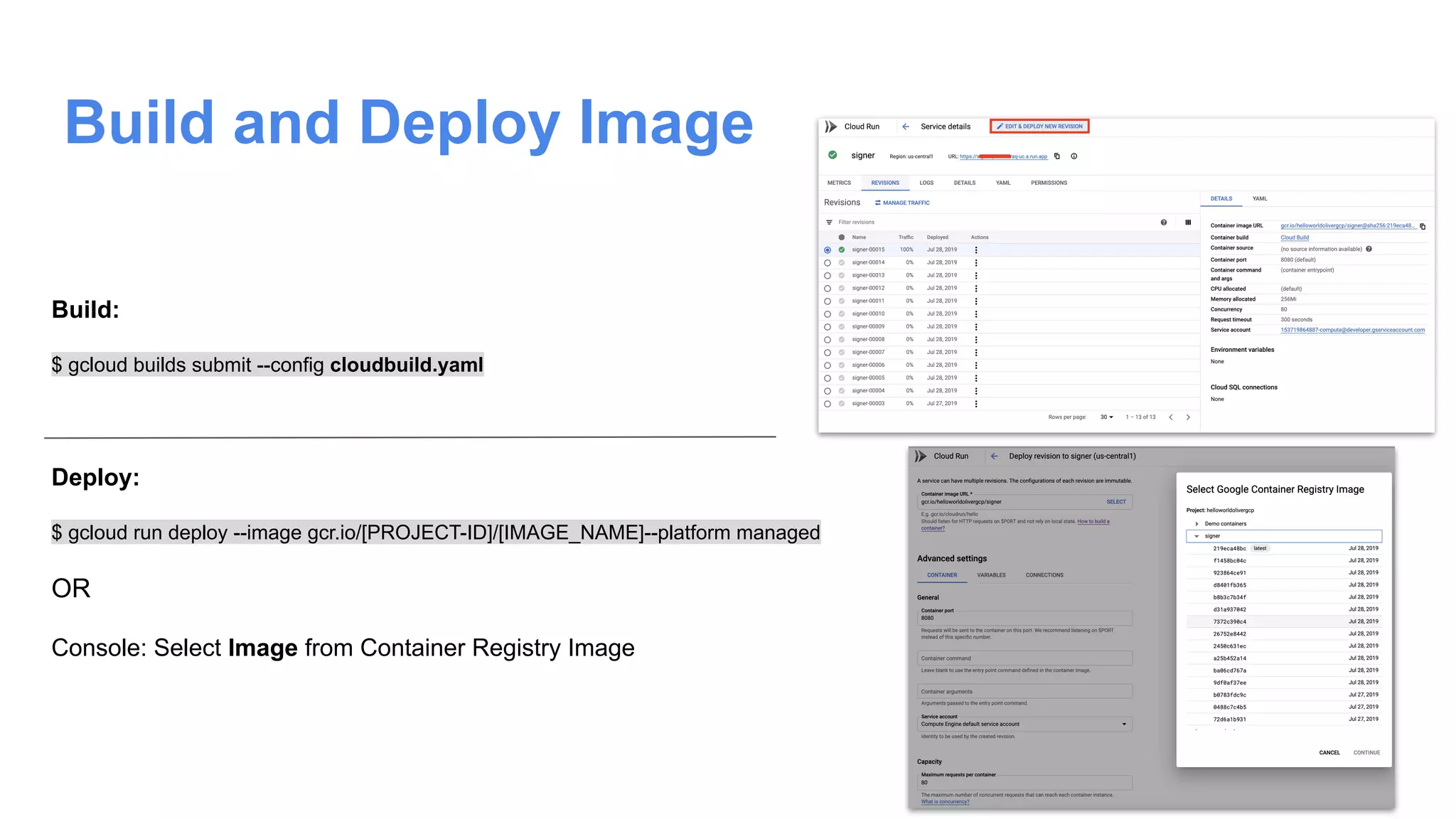Click help icon in revisions filter bar
This screenshot has height=819, width=1456.
(1163, 223)
